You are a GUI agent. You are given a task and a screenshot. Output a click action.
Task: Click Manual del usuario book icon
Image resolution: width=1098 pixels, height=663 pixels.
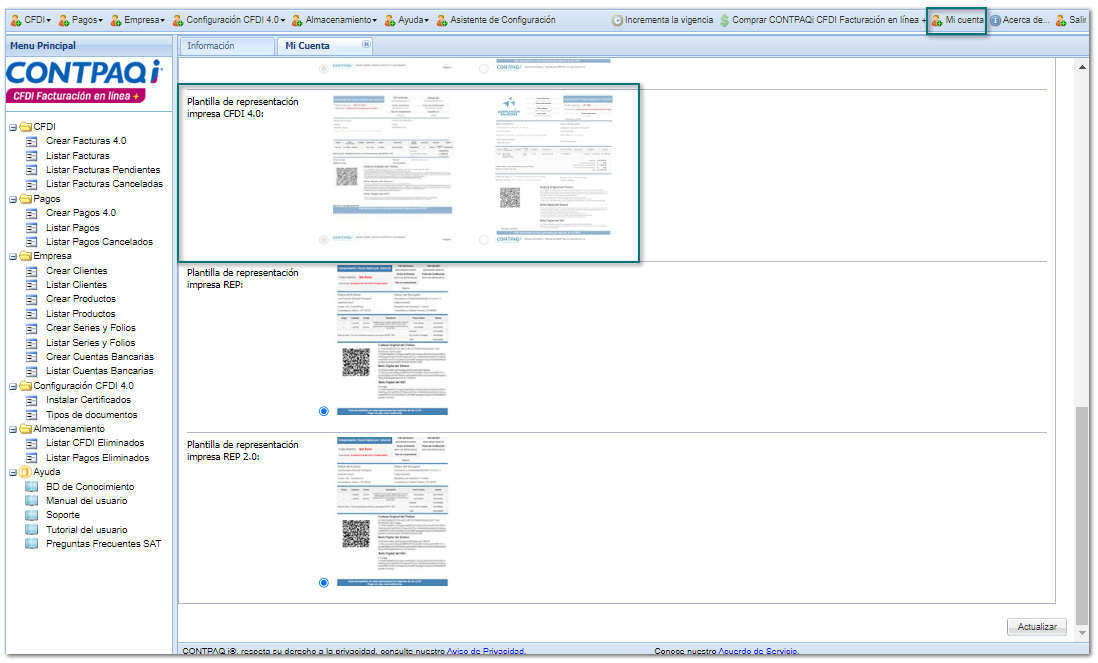[x=32, y=501]
